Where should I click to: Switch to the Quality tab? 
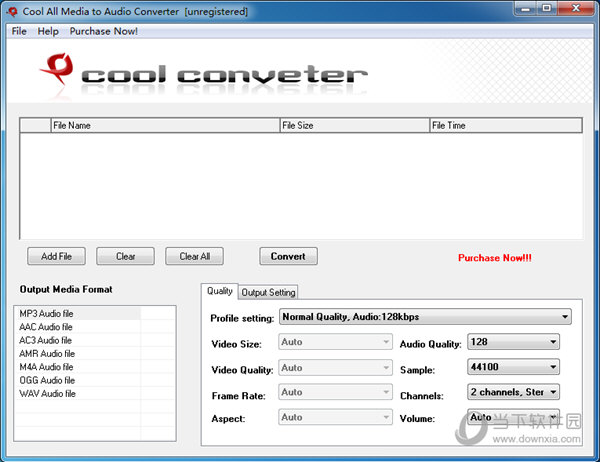pyautogui.click(x=220, y=291)
